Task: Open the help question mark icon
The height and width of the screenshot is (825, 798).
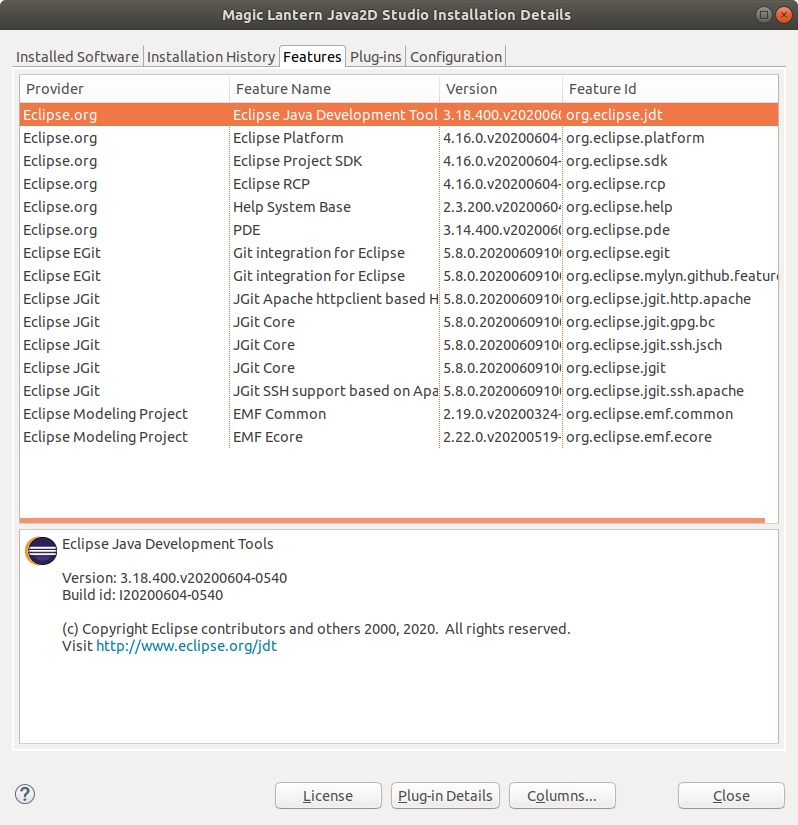Action: [x=25, y=794]
